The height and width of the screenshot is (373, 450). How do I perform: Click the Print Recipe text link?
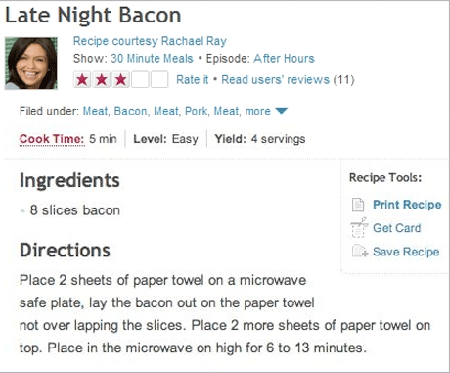(407, 205)
